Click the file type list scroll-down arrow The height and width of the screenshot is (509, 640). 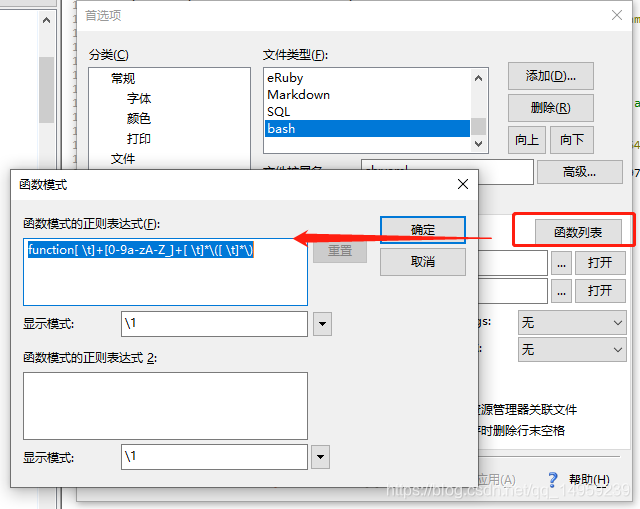coord(479,144)
